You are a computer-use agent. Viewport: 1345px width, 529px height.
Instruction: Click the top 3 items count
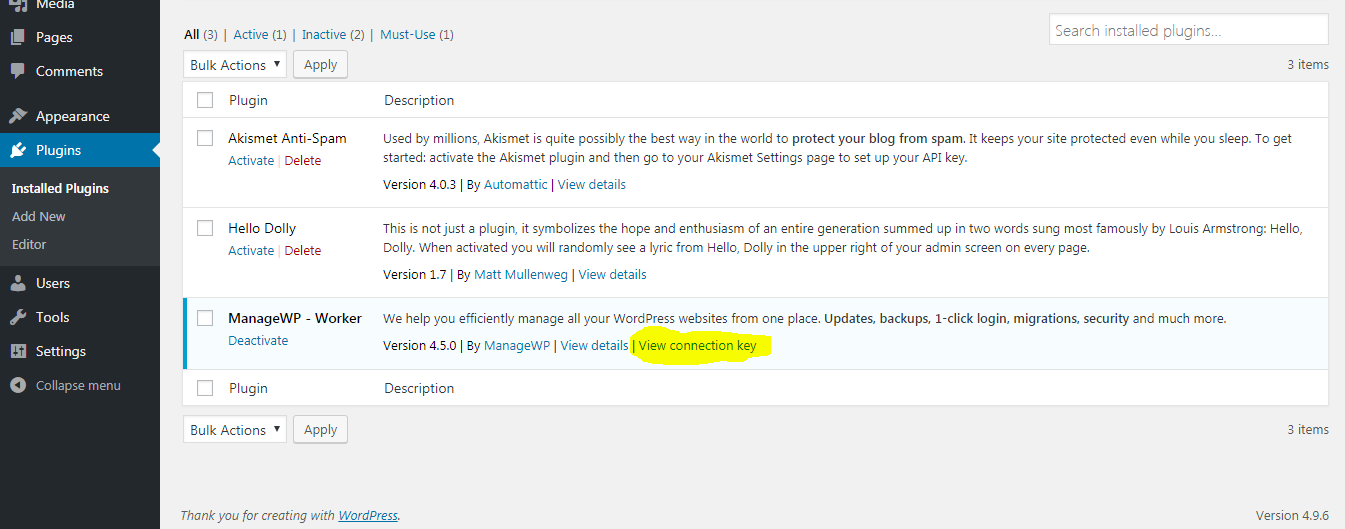[x=1308, y=64]
